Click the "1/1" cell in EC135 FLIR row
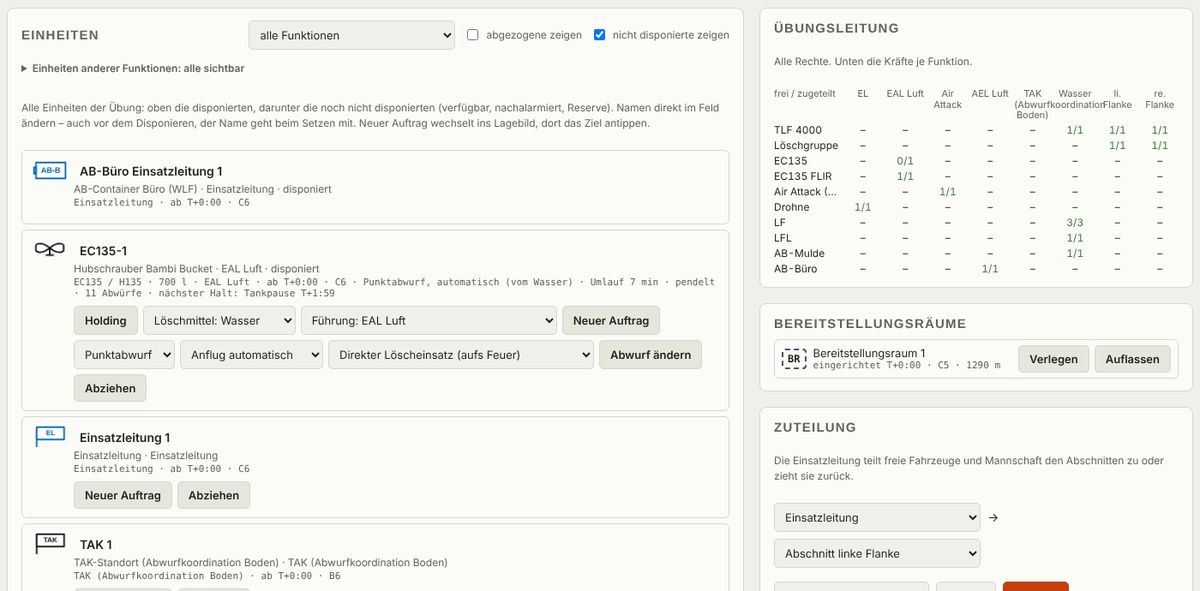1200x591 pixels. click(x=905, y=176)
